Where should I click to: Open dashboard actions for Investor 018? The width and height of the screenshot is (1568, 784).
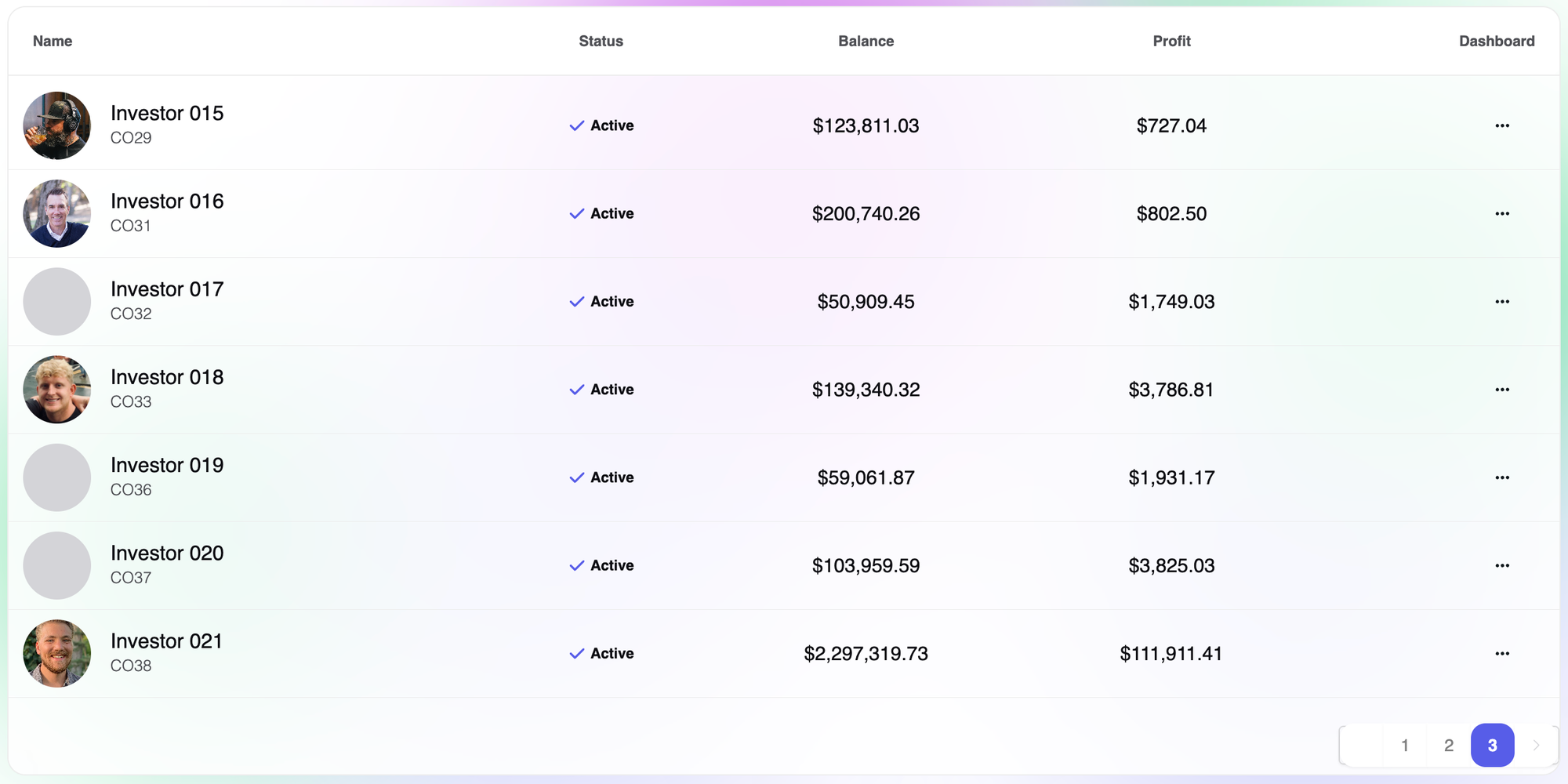[1501, 390]
